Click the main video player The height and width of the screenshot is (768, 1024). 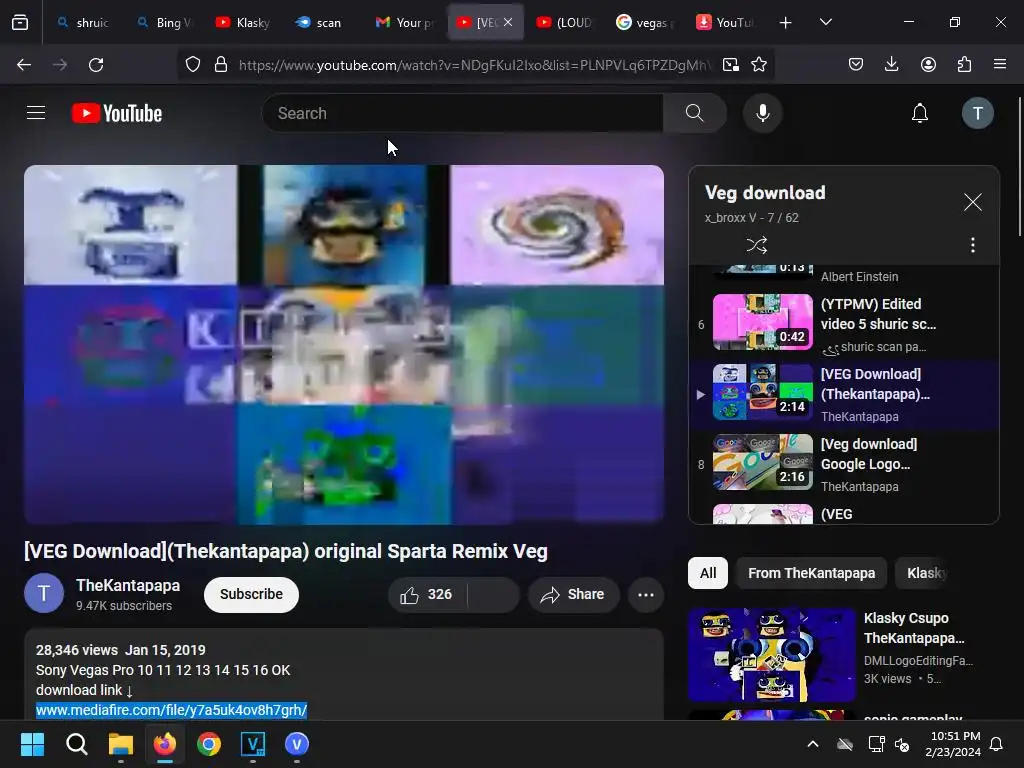pyautogui.click(x=344, y=345)
